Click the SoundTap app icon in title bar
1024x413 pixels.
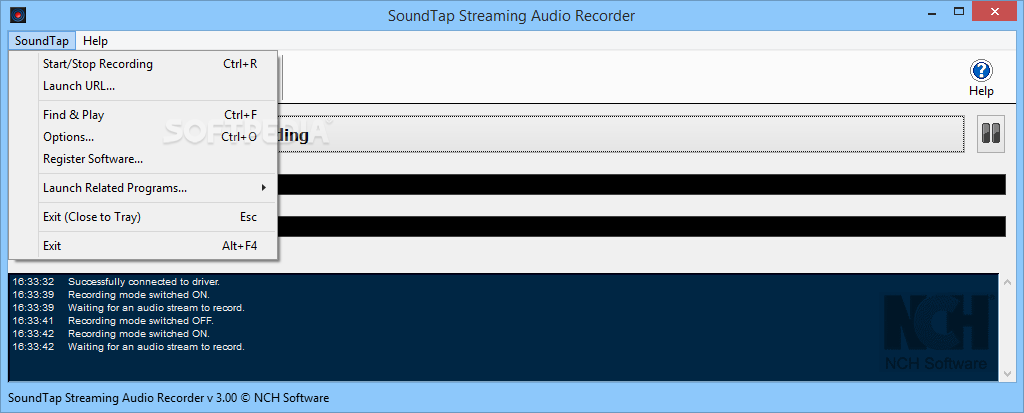18,14
